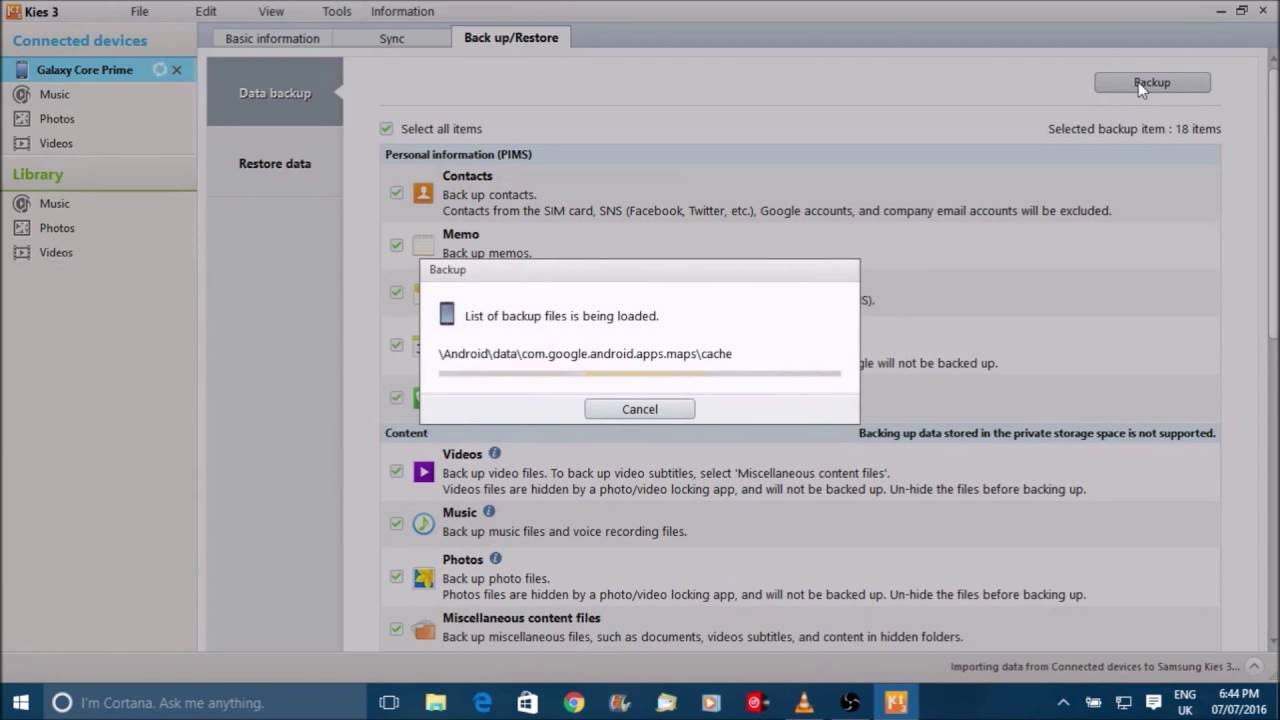This screenshot has height=720, width=1280.
Task: Switch to the Restore data section
Action: point(275,163)
